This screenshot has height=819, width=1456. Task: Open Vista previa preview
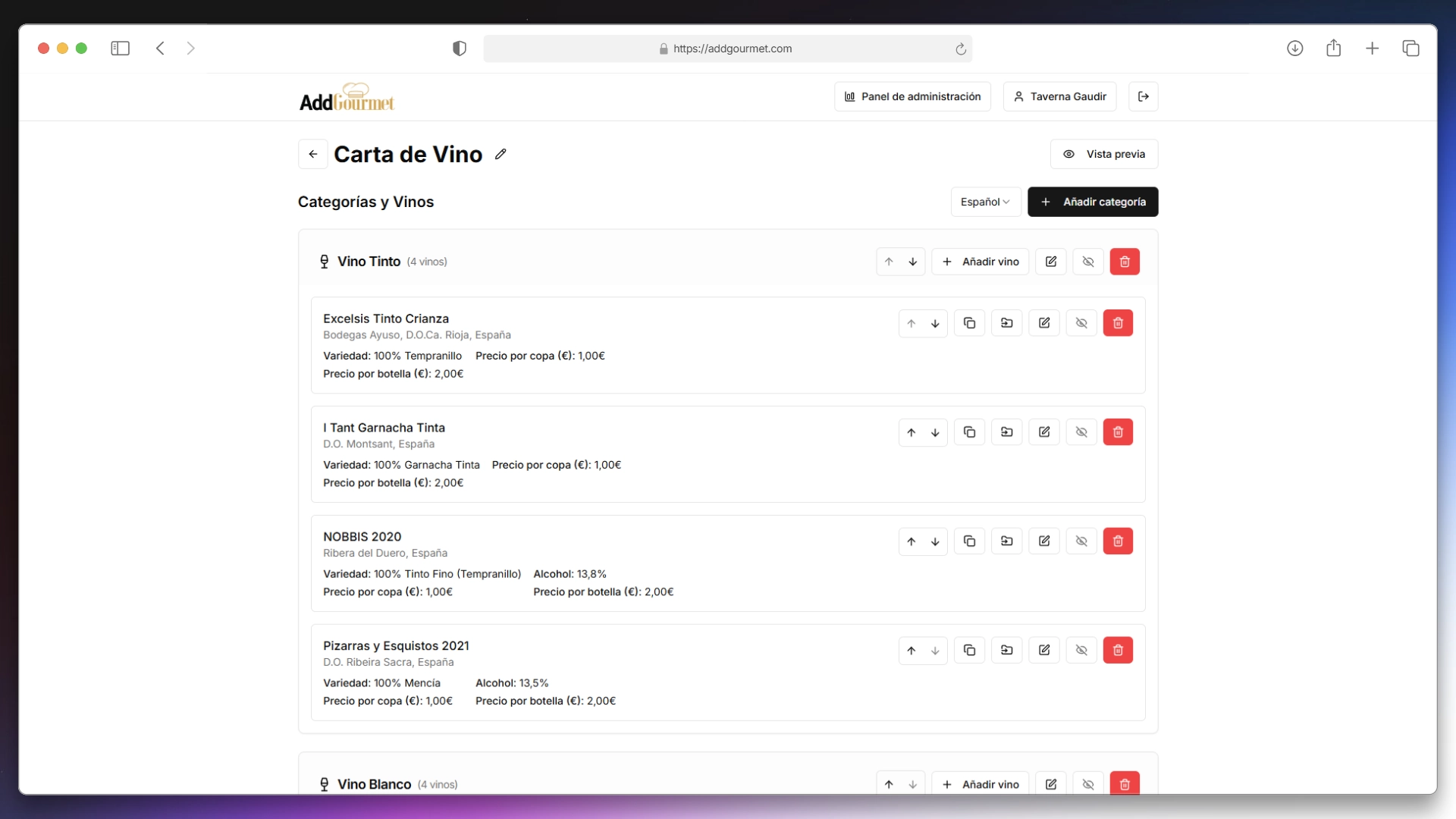pos(1104,154)
